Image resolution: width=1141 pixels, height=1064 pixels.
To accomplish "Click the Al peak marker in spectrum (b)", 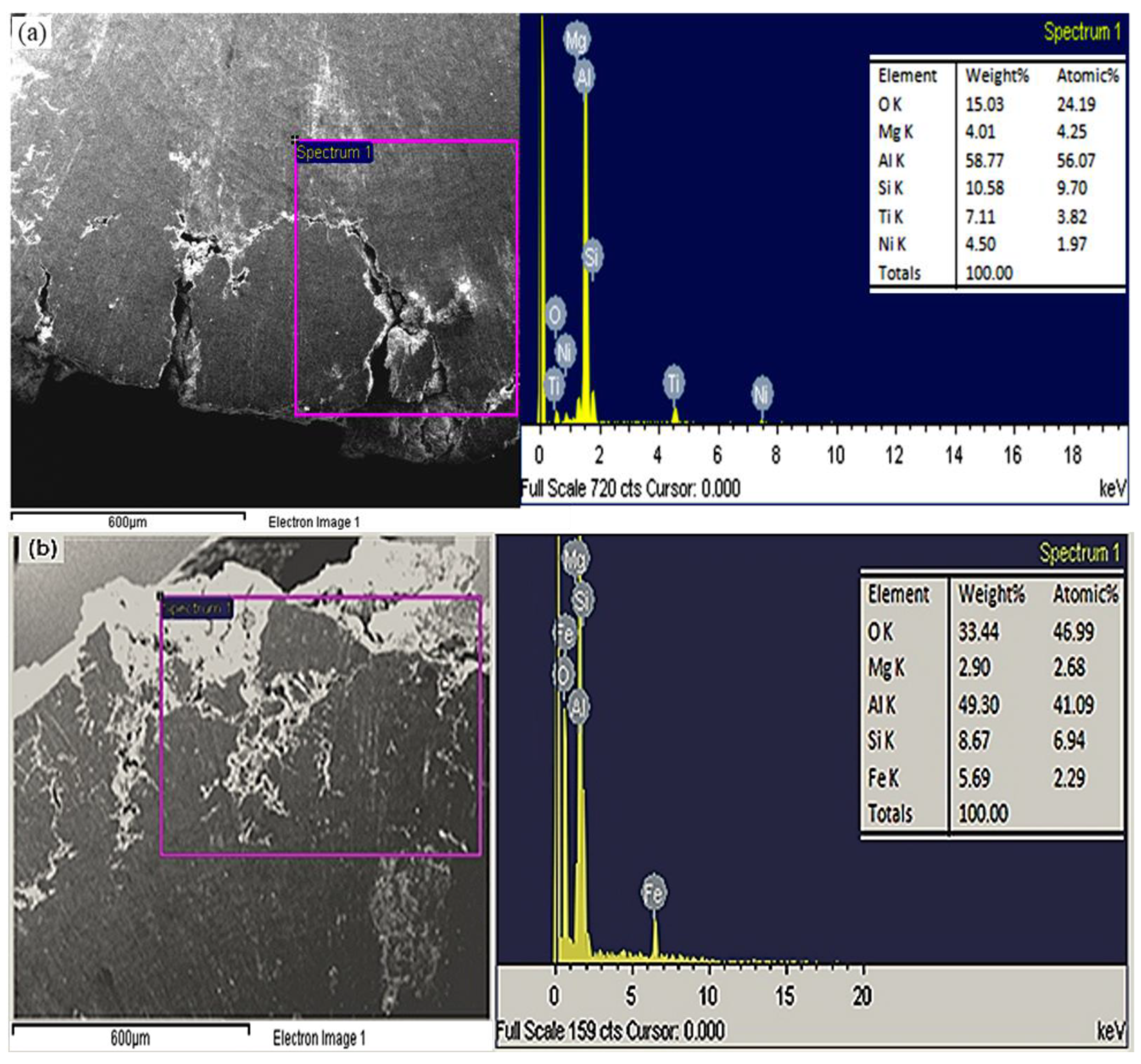I will (579, 706).
